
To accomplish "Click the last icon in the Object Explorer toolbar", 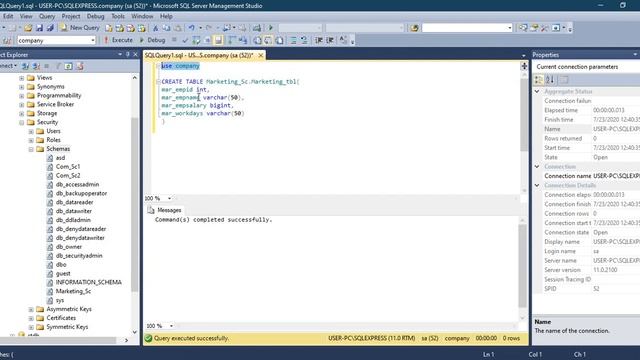I will 80,66.
